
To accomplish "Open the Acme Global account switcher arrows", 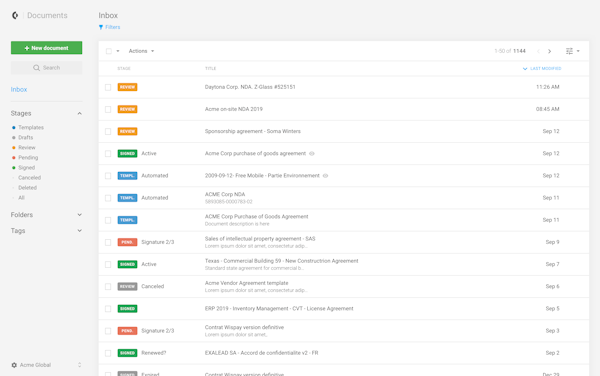I will click(x=80, y=365).
